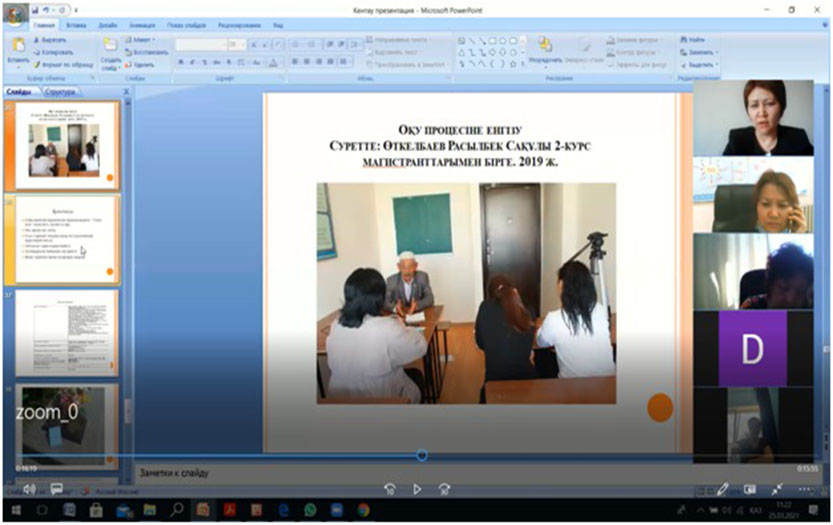
Task: Click the participant tile with letter D
Action: (753, 349)
